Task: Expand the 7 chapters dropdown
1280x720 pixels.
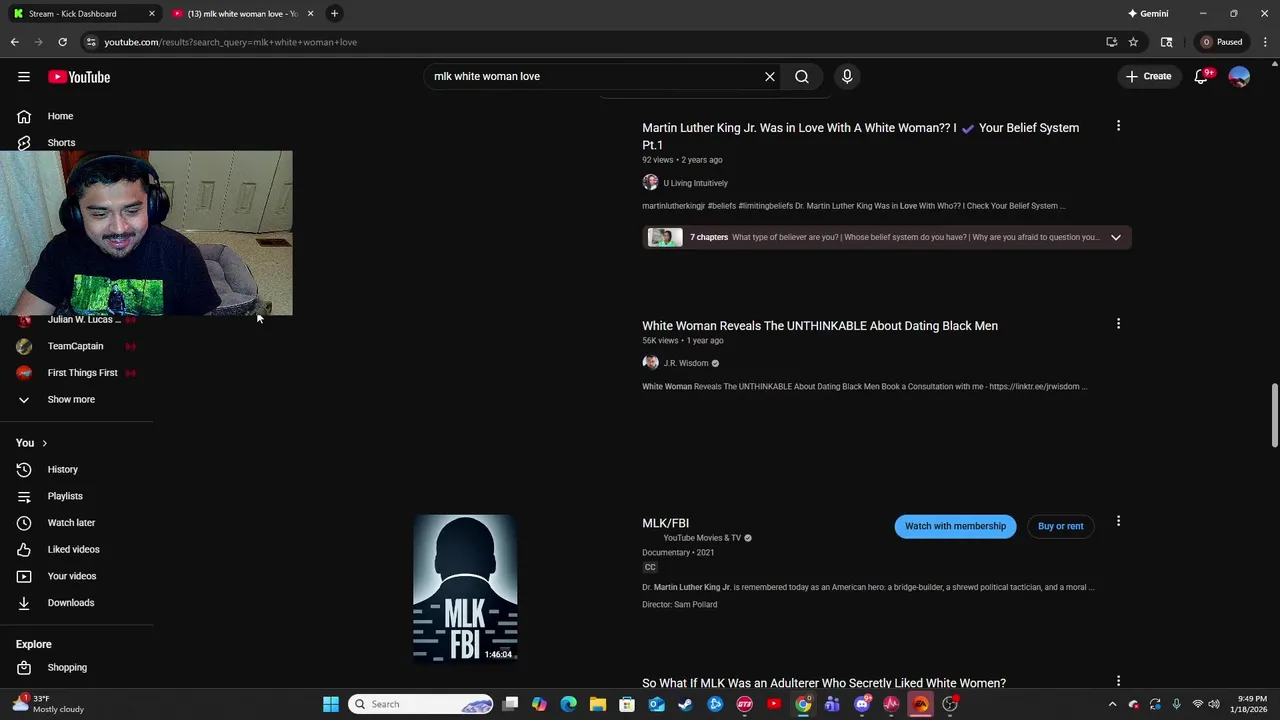Action: pos(1115,238)
